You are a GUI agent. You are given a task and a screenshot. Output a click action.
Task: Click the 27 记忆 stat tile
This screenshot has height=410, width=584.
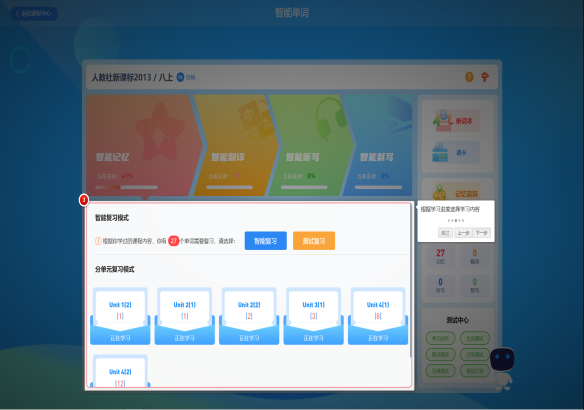tap(441, 256)
